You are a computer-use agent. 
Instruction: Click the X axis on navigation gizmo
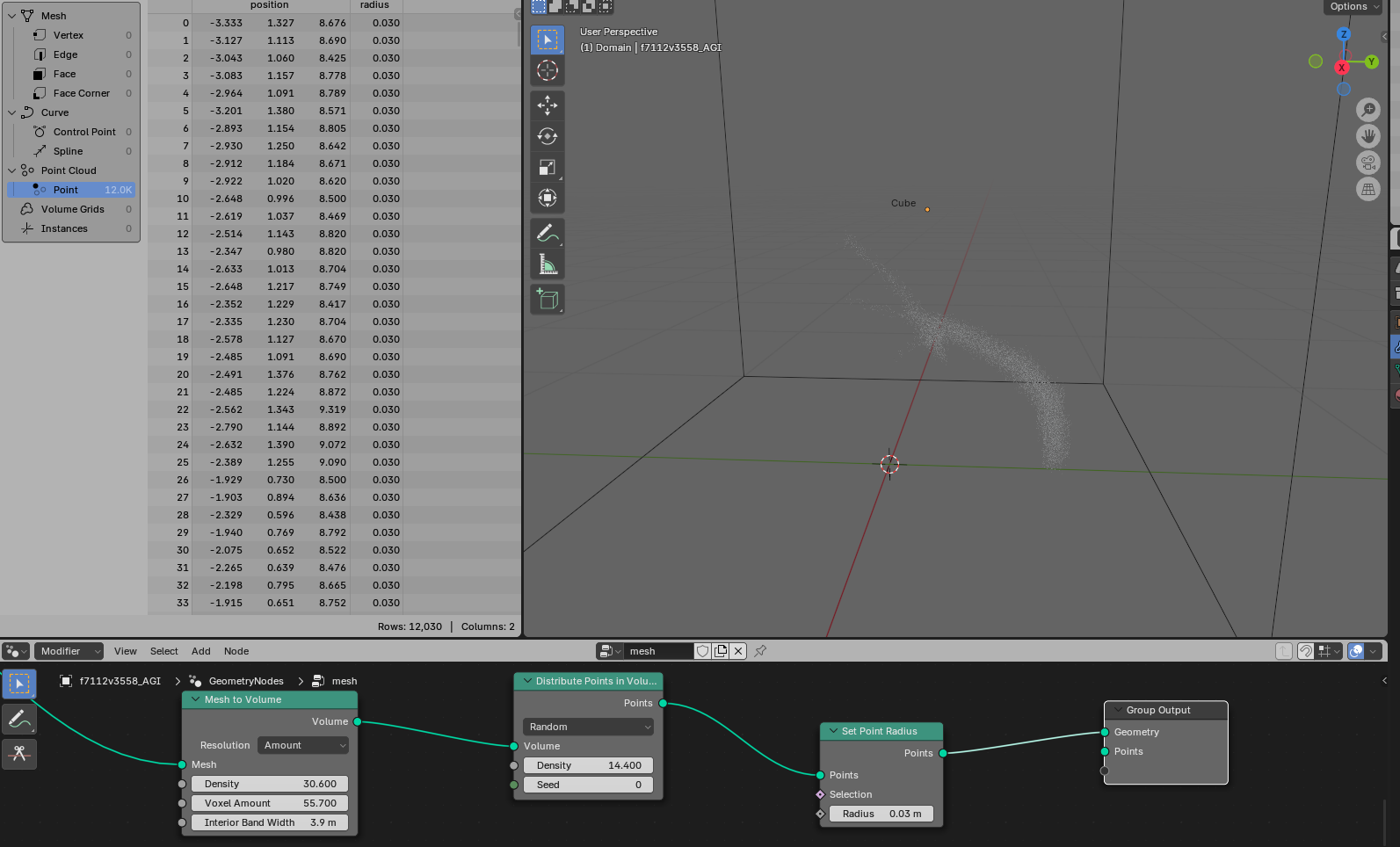1342,68
